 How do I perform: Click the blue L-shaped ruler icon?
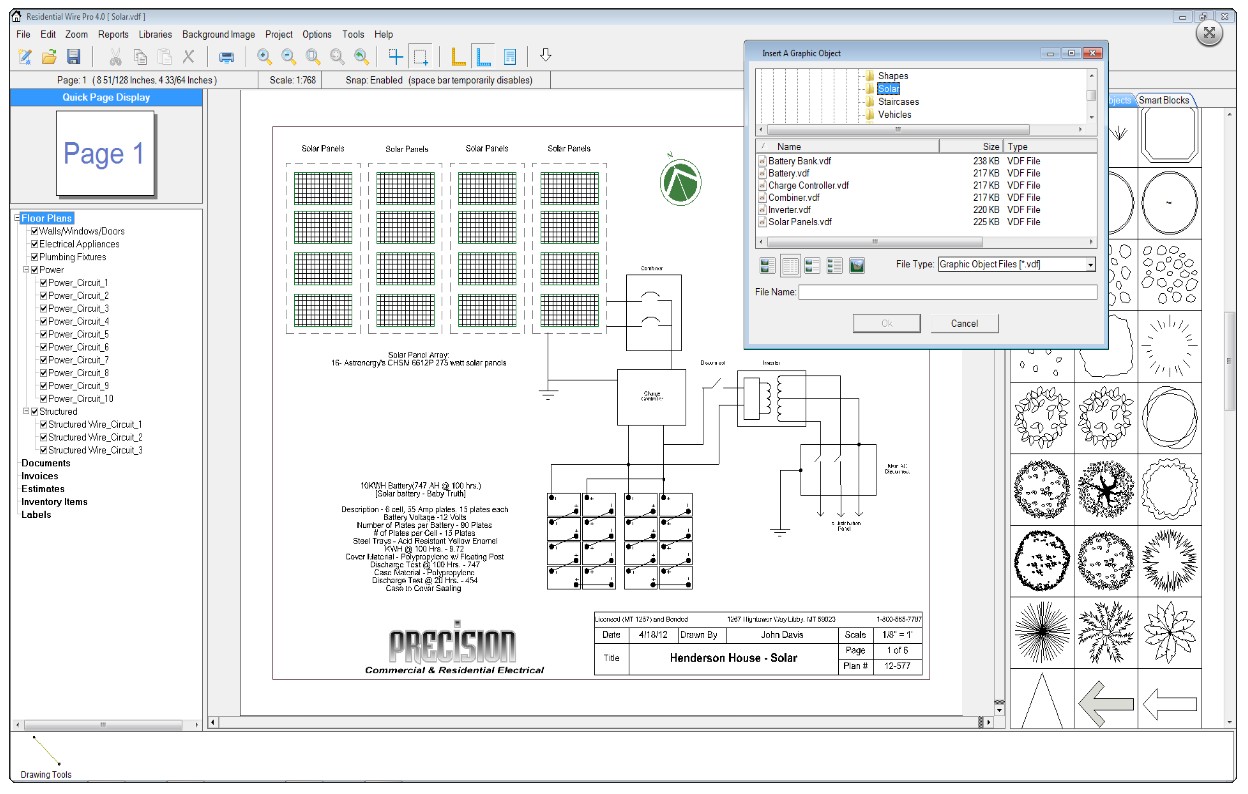[484, 57]
